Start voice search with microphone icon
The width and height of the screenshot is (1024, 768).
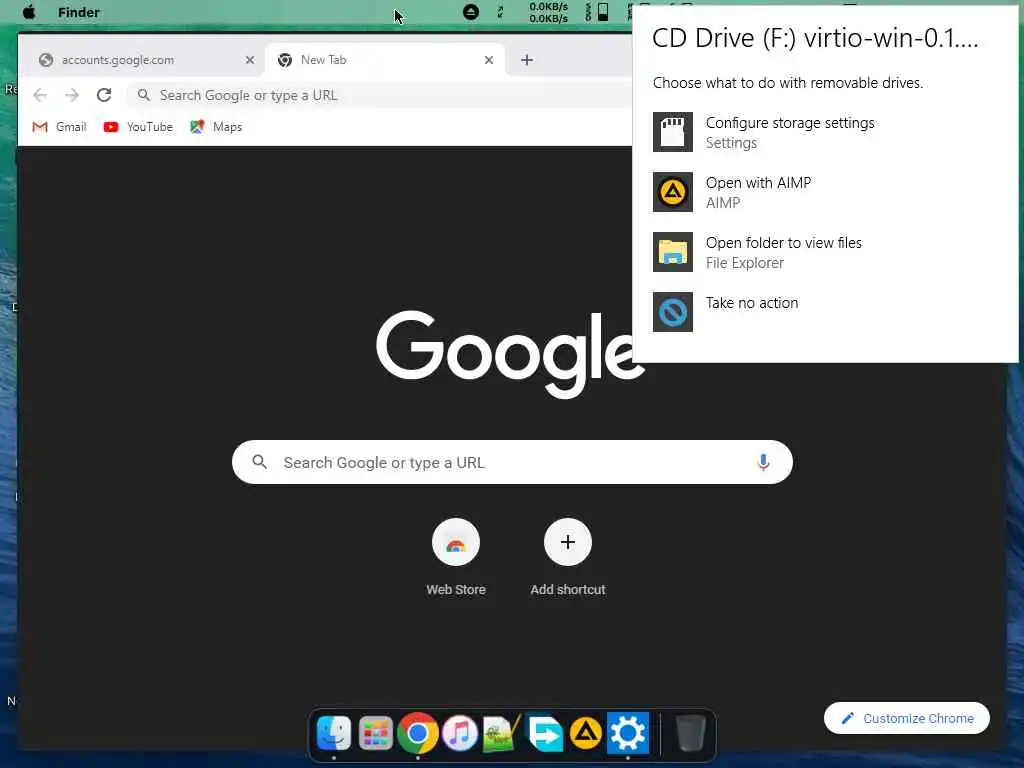click(763, 462)
